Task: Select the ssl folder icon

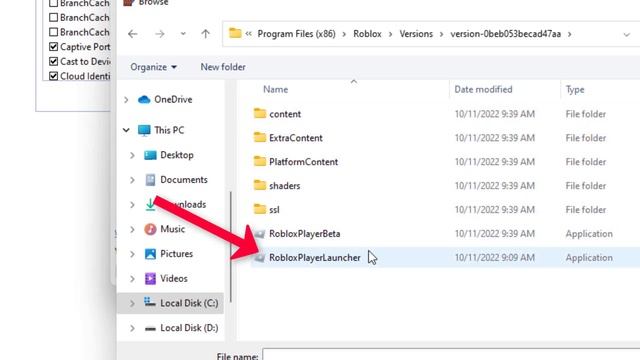Action: (x=260, y=209)
